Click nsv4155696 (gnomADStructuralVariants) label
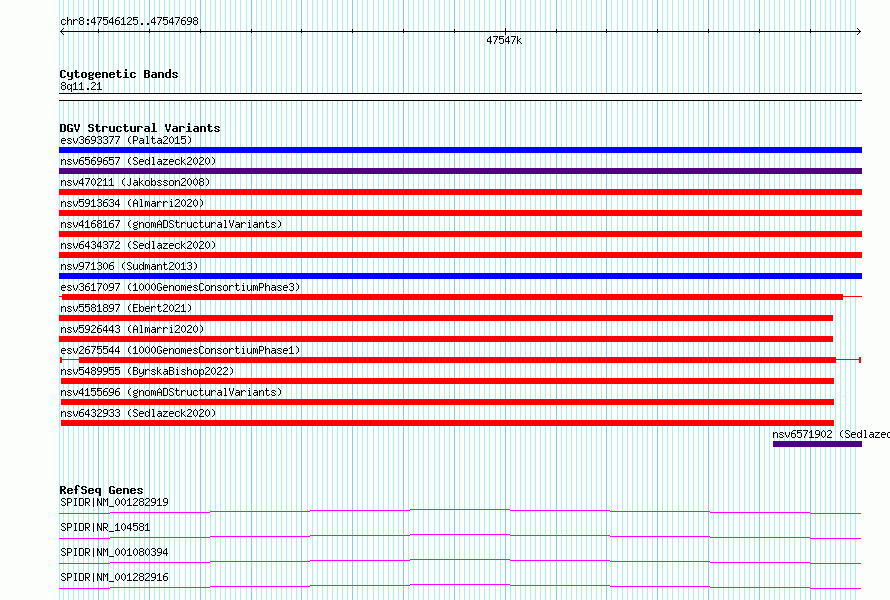 pyautogui.click(x=171, y=392)
